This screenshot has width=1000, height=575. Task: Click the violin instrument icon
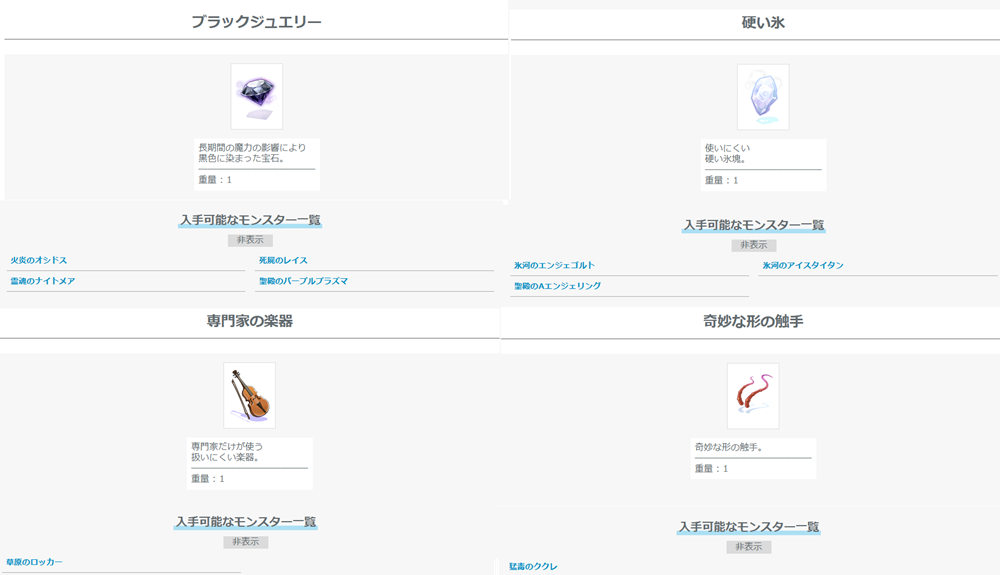[249, 395]
